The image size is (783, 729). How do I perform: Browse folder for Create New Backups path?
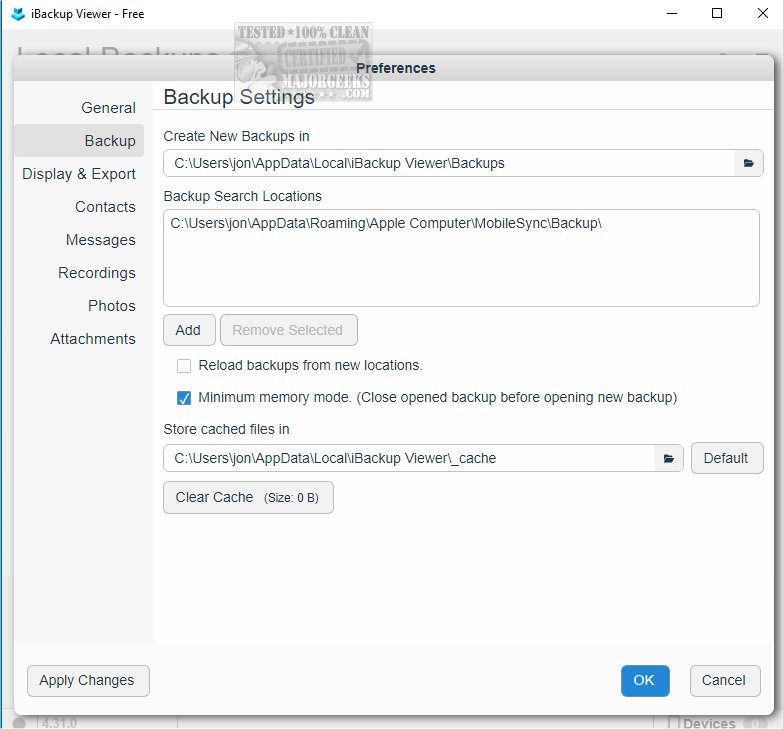(x=748, y=163)
